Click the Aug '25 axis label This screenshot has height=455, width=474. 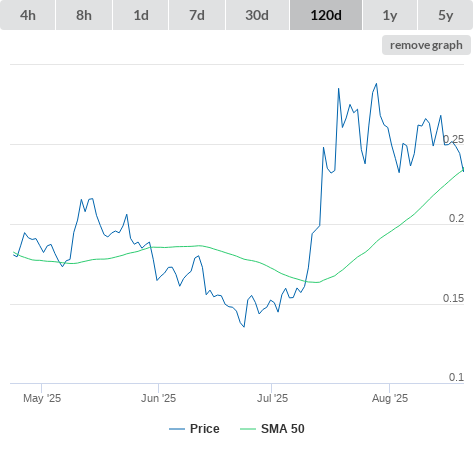click(x=390, y=398)
